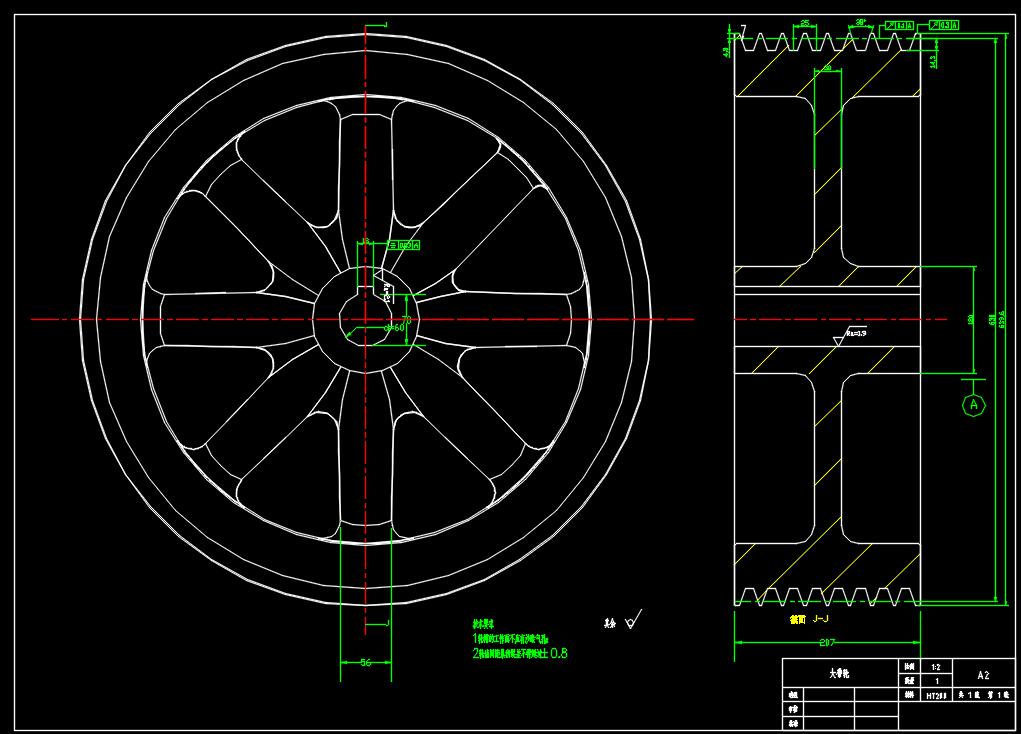The height and width of the screenshot is (734, 1021).
Task: Click the datum A hexagon symbol
Action: [974, 404]
